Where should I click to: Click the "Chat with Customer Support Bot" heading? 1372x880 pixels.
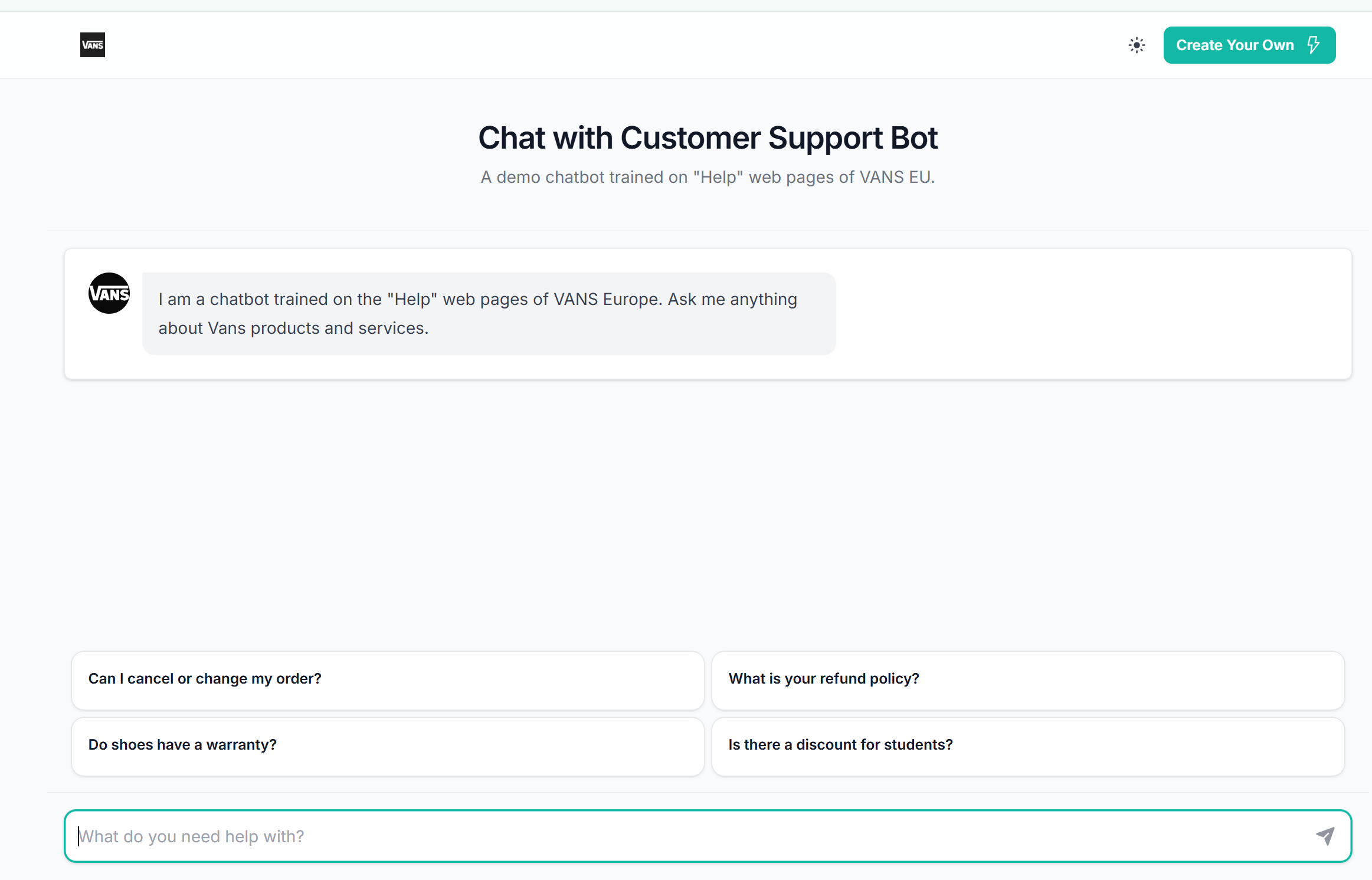tap(708, 138)
